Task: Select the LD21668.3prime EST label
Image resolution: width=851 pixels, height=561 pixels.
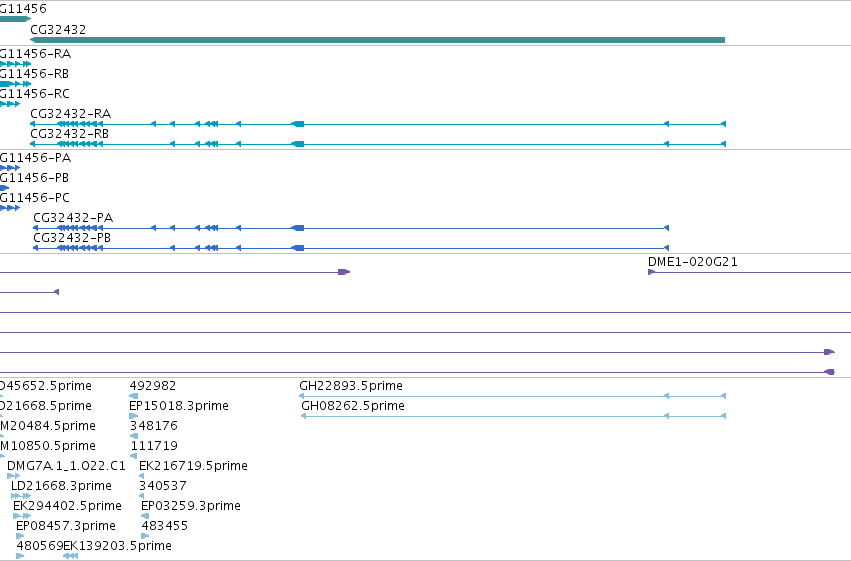Action: [61, 486]
